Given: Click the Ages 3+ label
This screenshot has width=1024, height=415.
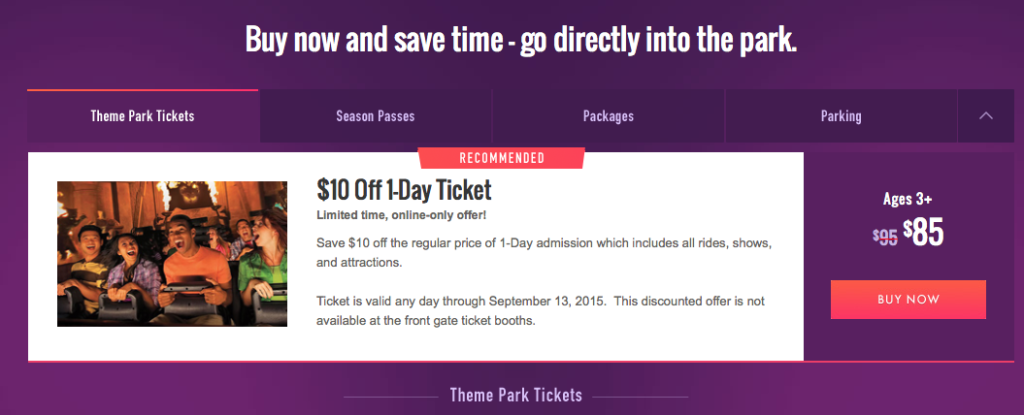Looking at the screenshot, I should point(908,199).
